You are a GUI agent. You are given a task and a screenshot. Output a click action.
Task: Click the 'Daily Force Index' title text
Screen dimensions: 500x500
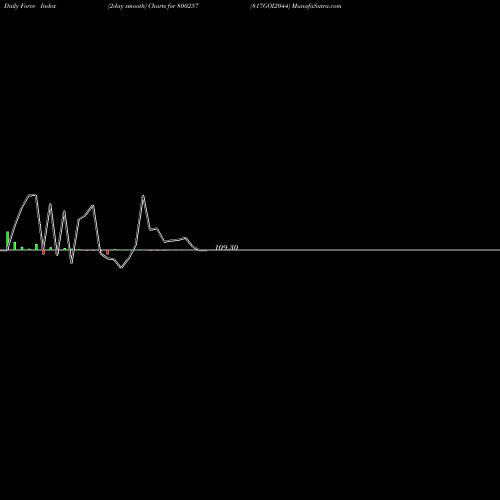(x=30, y=6)
